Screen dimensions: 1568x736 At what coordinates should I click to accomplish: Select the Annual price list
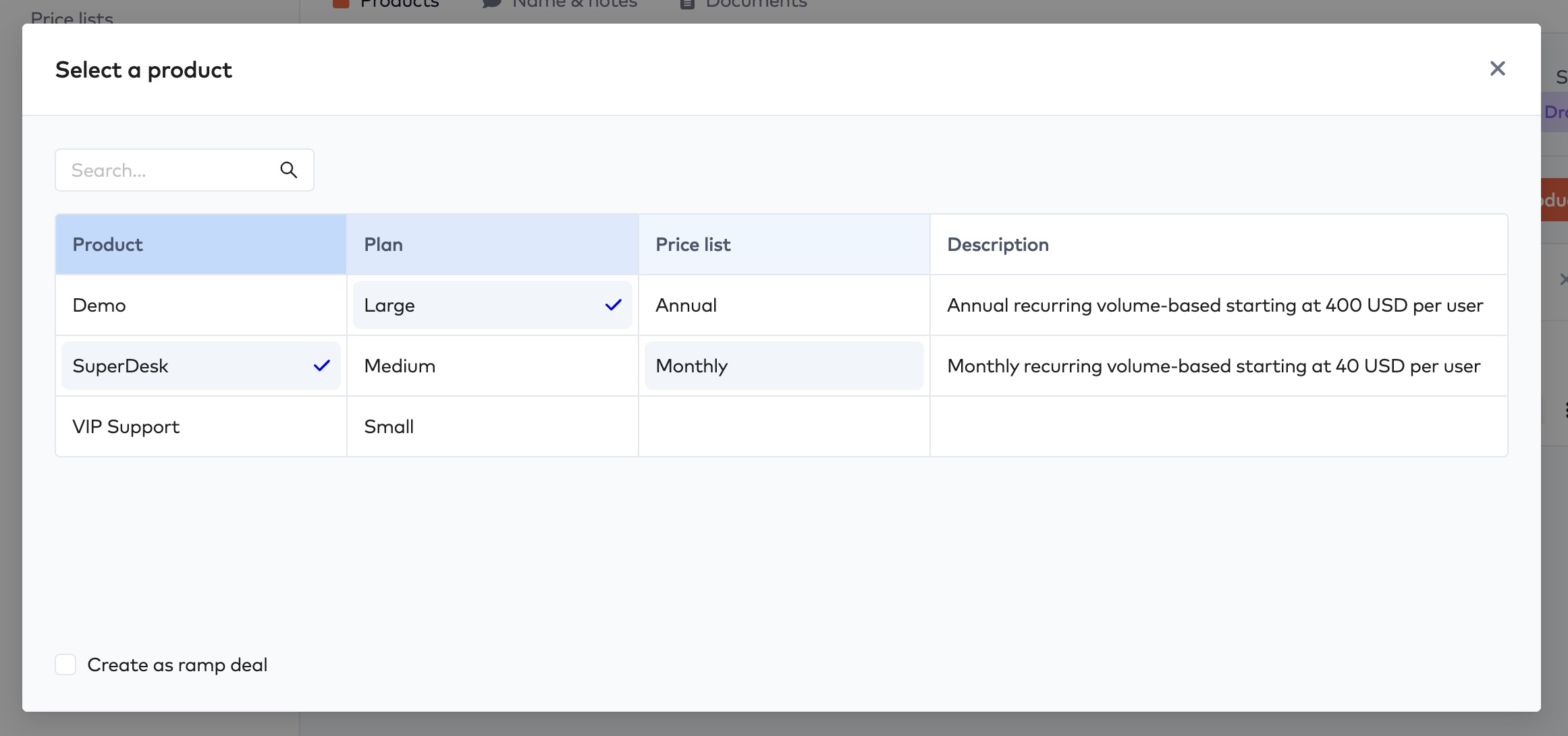(x=784, y=305)
